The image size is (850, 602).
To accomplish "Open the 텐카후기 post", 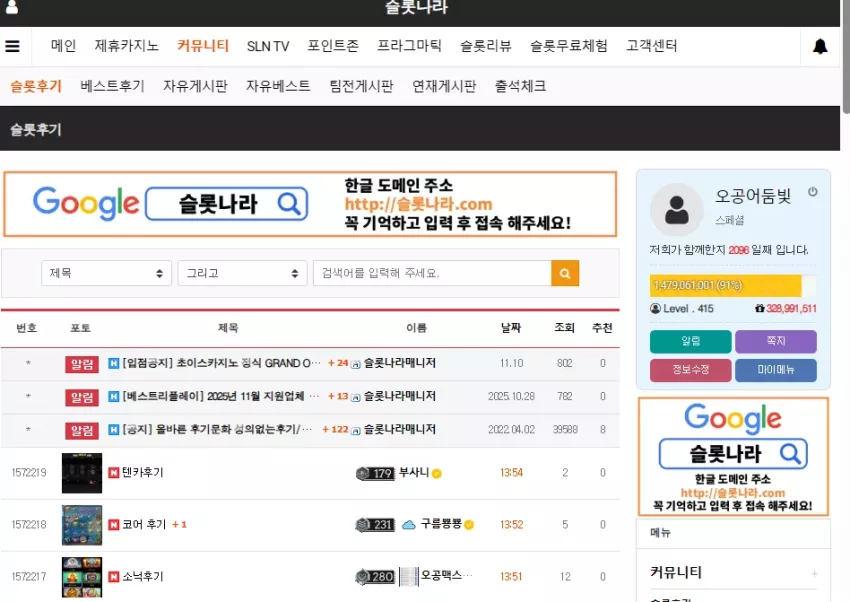I will click(143, 472).
